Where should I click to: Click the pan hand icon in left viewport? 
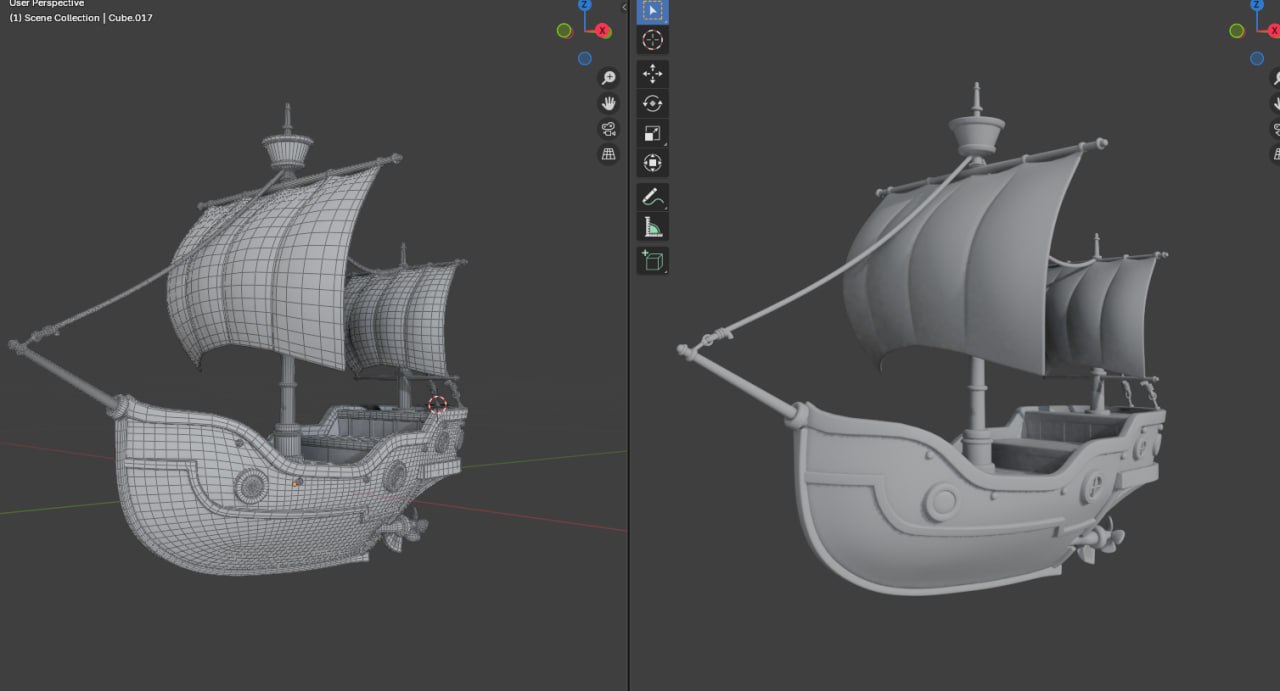pyautogui.click(x=608, y=103)
